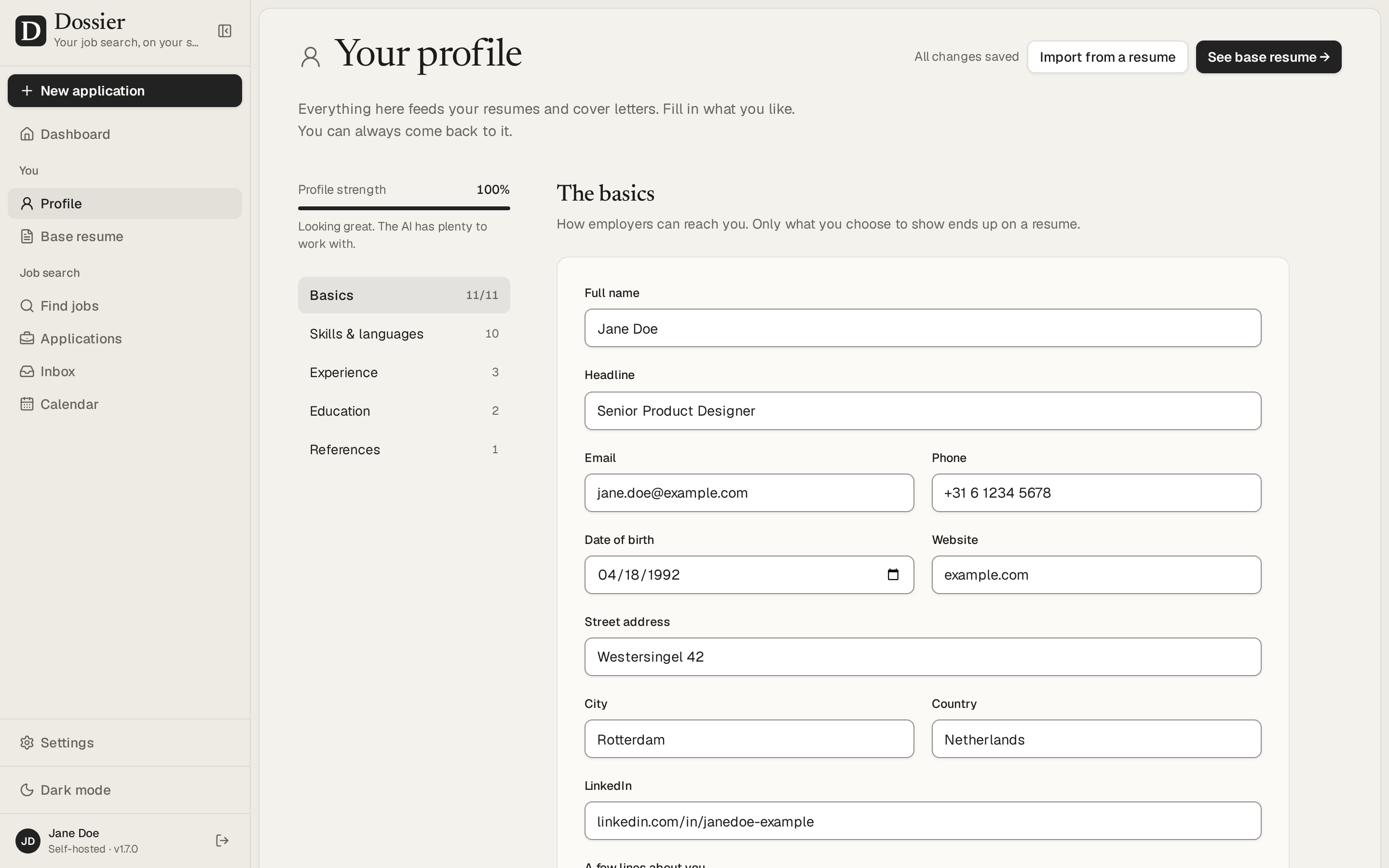Toggle Dark mode
Screen dimensions: 1389x868
[x=124, y=790]
